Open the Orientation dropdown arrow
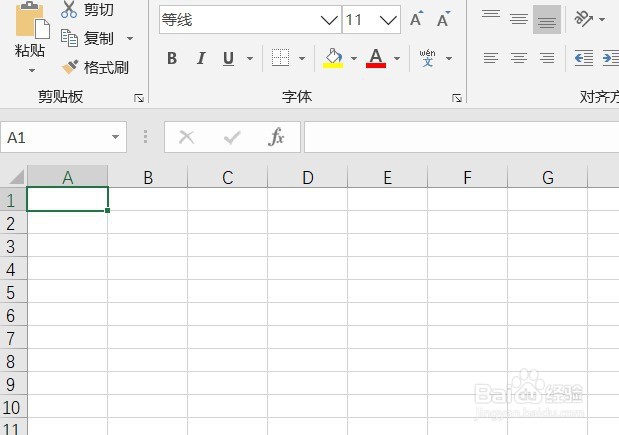Viewport: 619px width, 435px height. point(602,19)
